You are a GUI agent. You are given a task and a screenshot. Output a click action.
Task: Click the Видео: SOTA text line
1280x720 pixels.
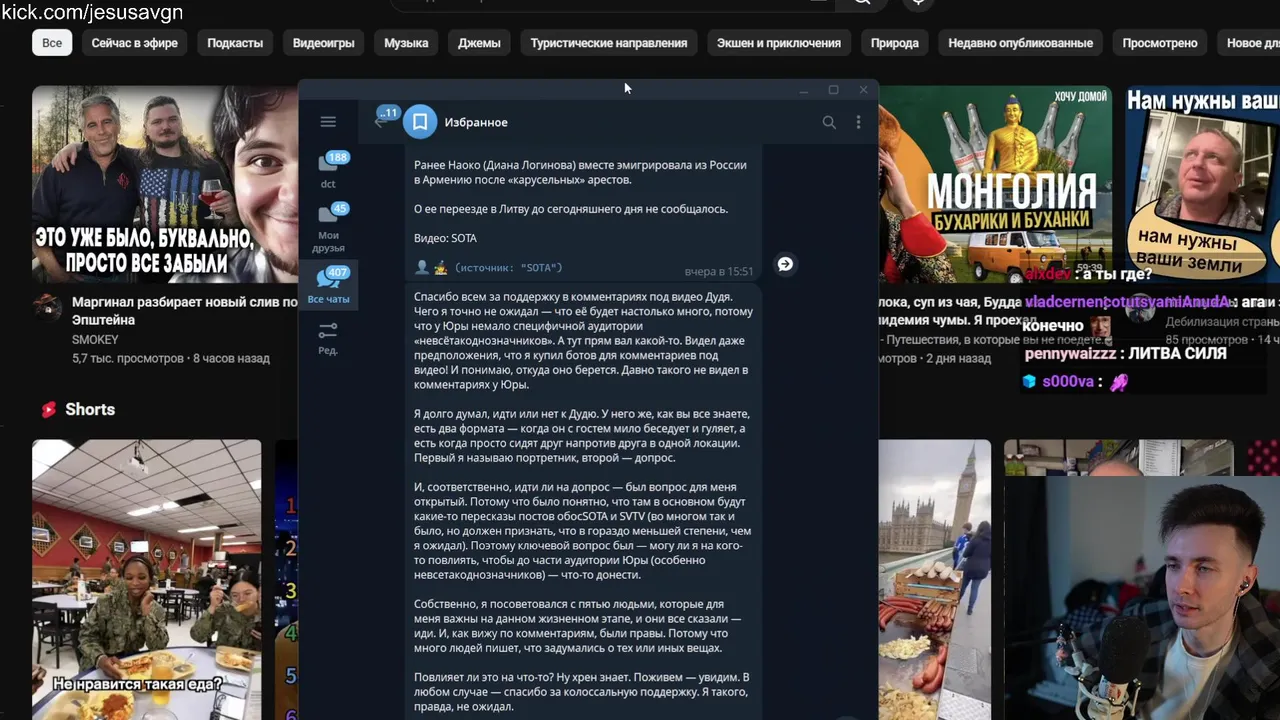coord(445,238)
